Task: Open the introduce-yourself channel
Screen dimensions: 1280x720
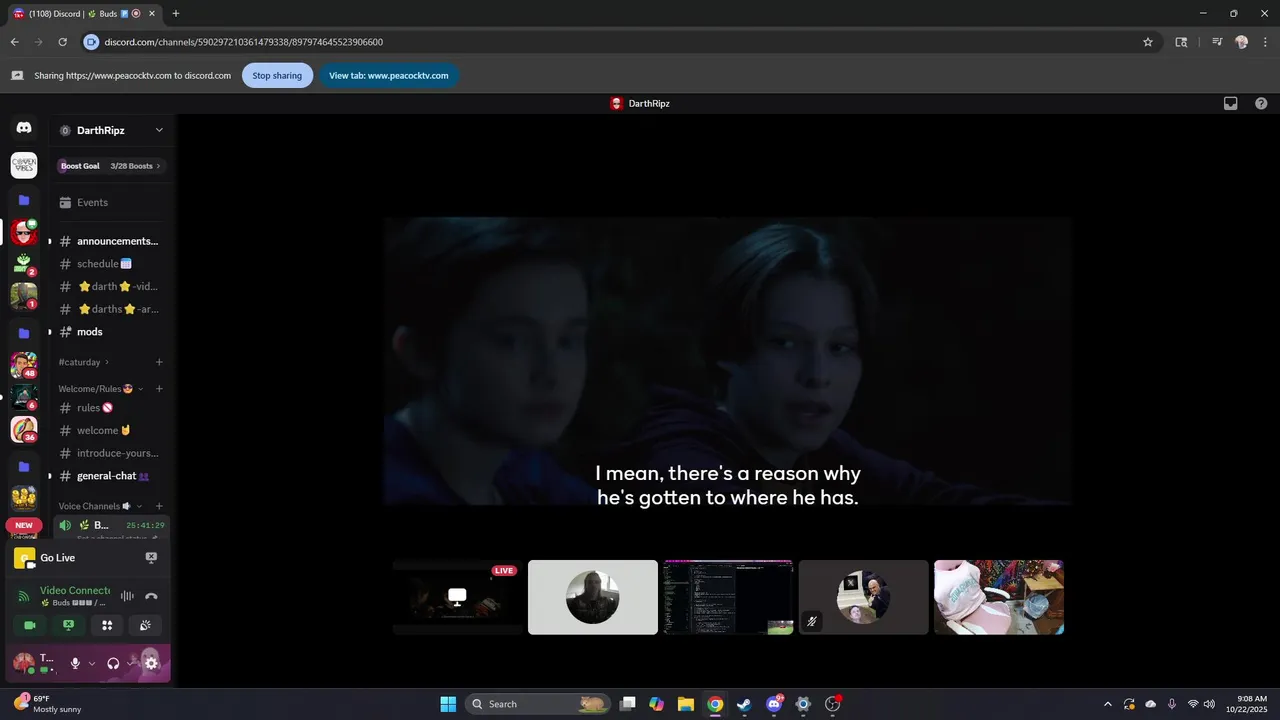Action: pyautogui.click(x=110, y=453)
